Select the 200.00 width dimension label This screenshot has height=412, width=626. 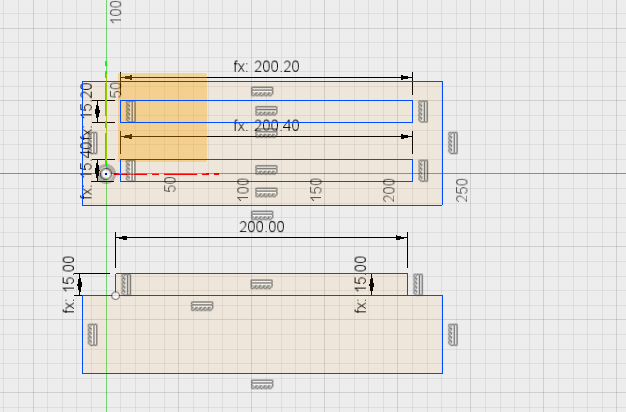click(x=262, y=227)
